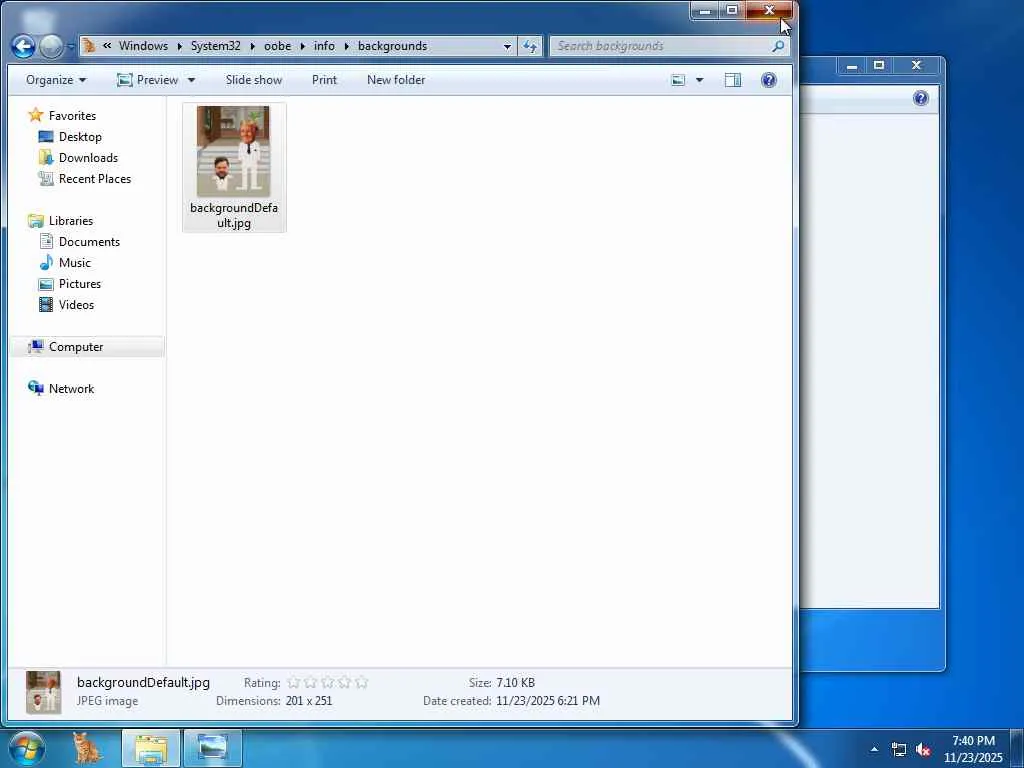The width and height of the screenshot is (1024, 768).
Task: Click the muted volume speaker icon
Action: [923, 749]
